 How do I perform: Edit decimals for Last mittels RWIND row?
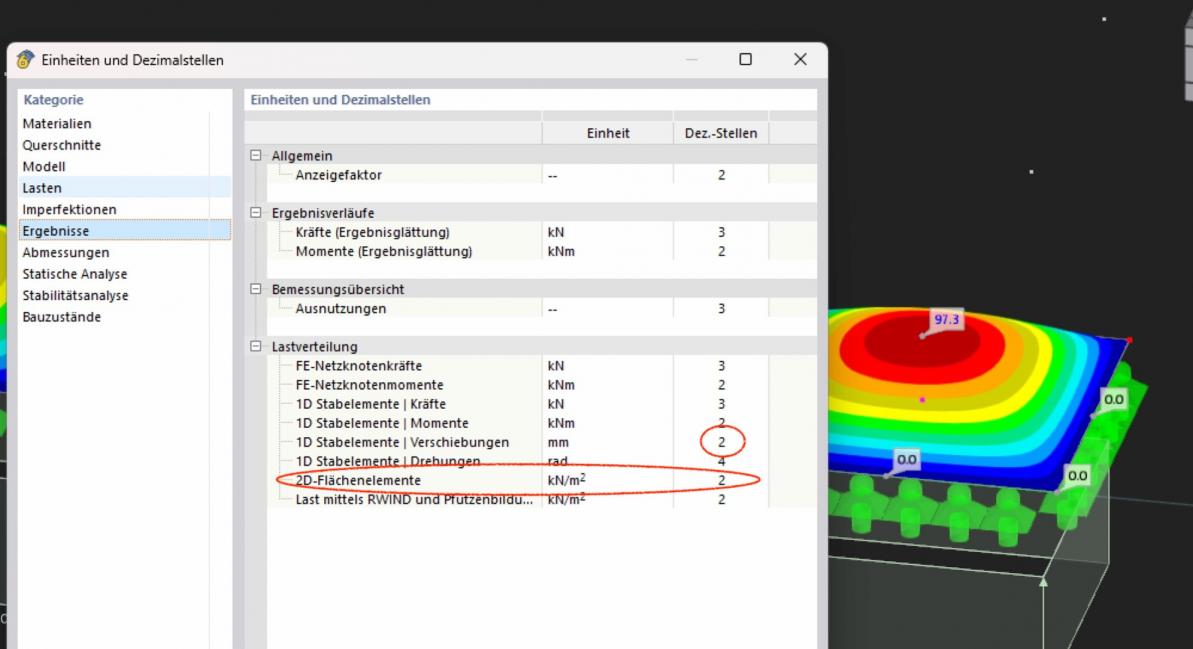pos(721,500)
